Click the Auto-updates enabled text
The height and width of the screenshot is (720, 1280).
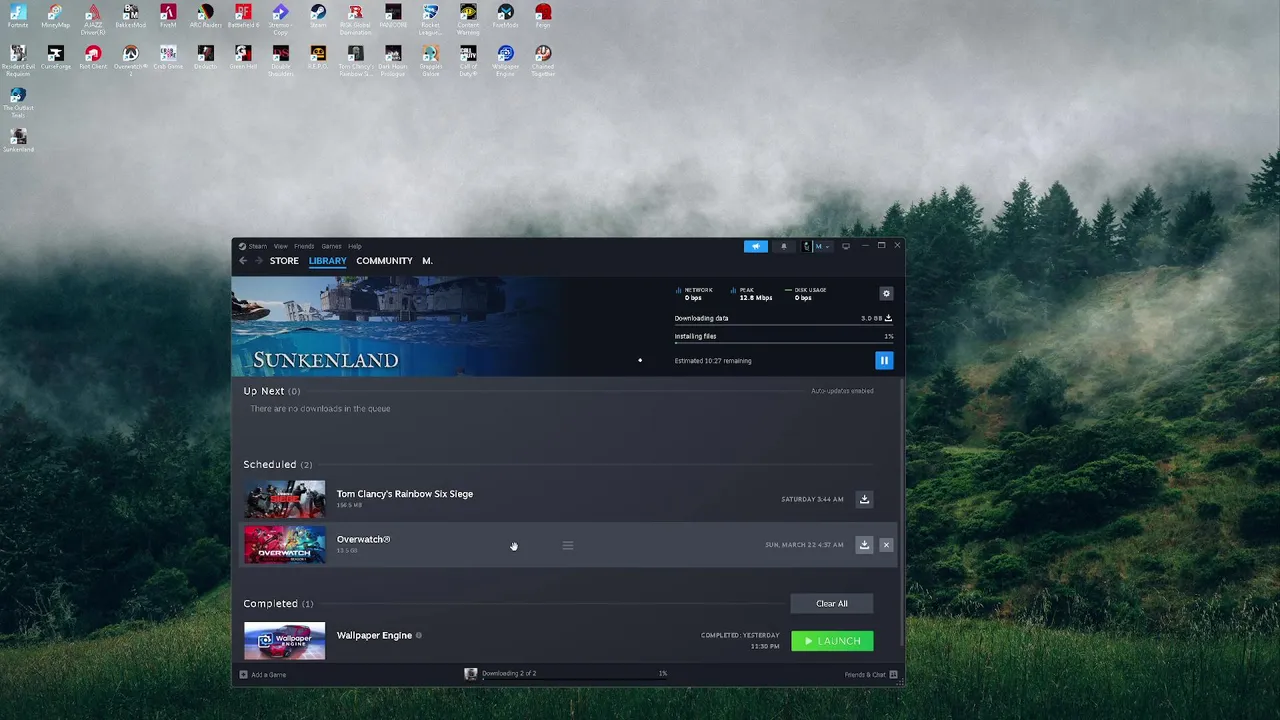coord(842,391)
